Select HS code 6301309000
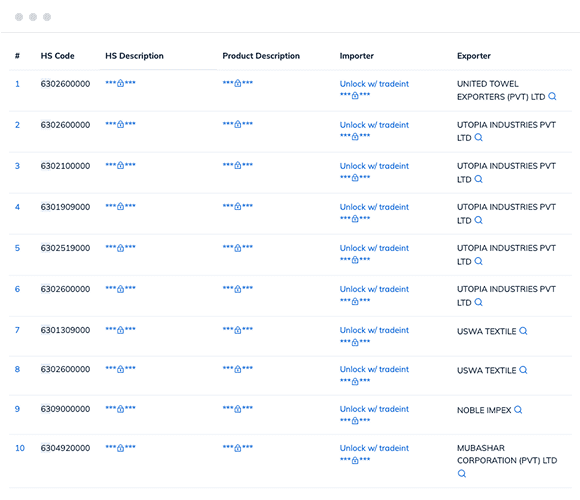Viewport: 580px width, 500px height. [x=65, y=330]
